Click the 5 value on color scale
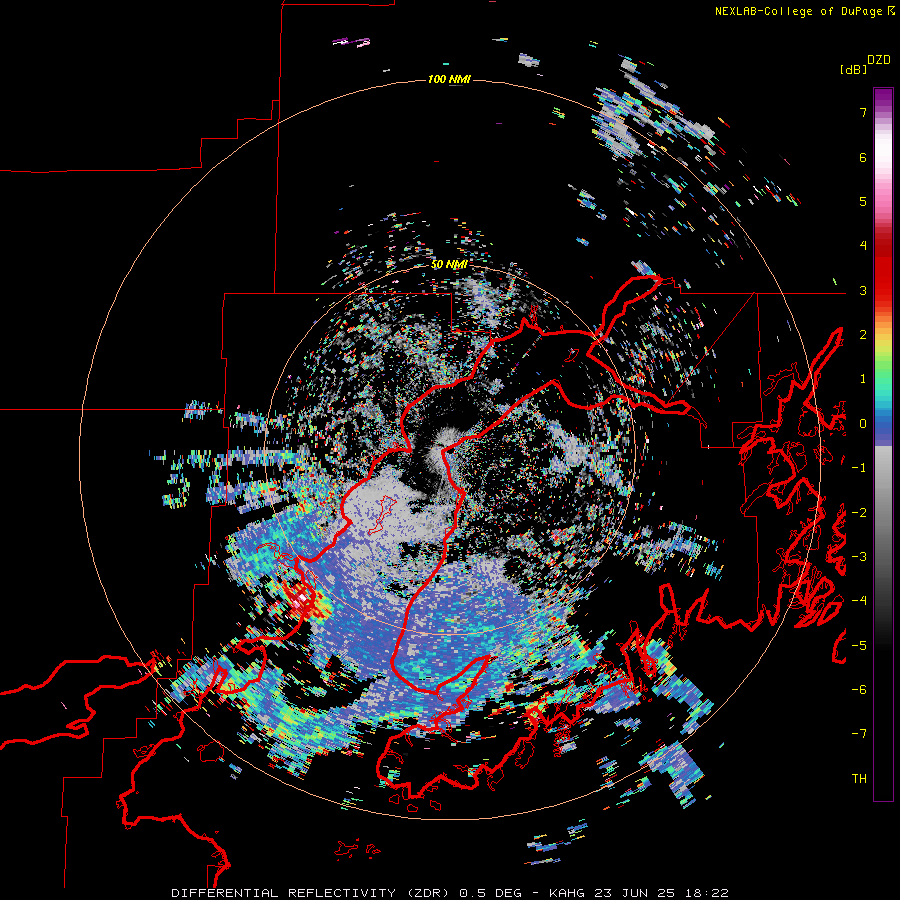Screen dimensions: 900x900 click(x=863, y=201)
